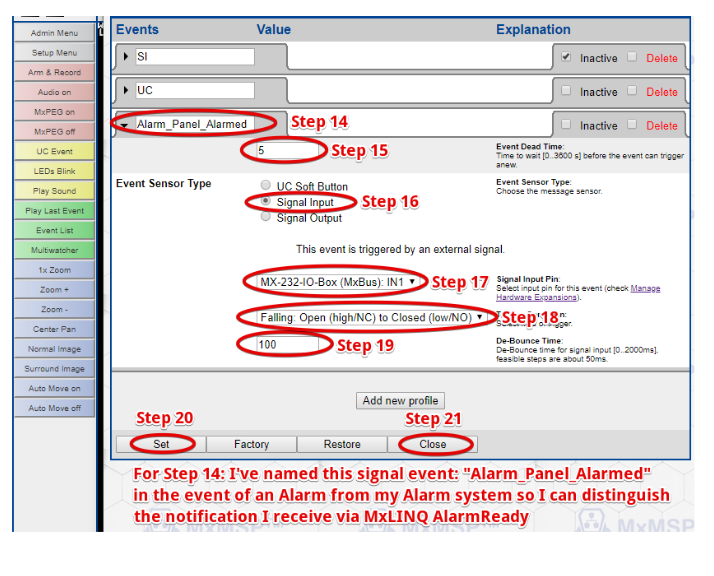This screenshot has height=576, width=714.
Task: Click Play Sound softbutton
Action: pyautogui.click(x=54, y=191)
